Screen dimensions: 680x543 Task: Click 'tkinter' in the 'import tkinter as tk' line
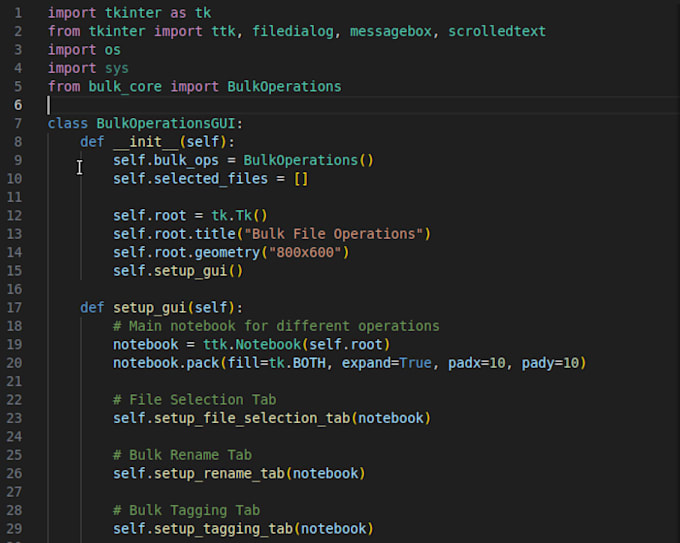click(x=133, y=13)
